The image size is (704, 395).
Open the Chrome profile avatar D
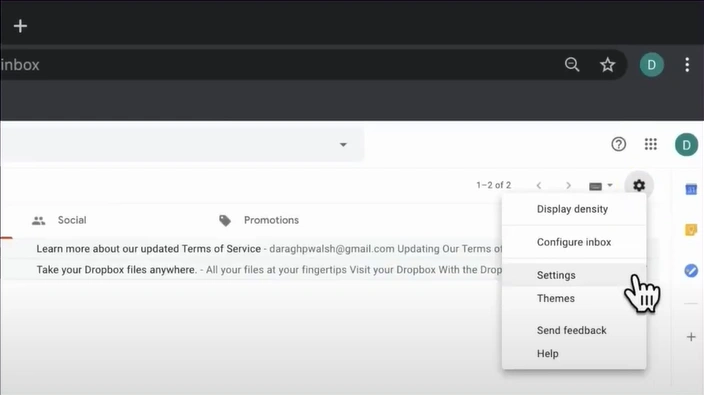(x=651, y=65)
